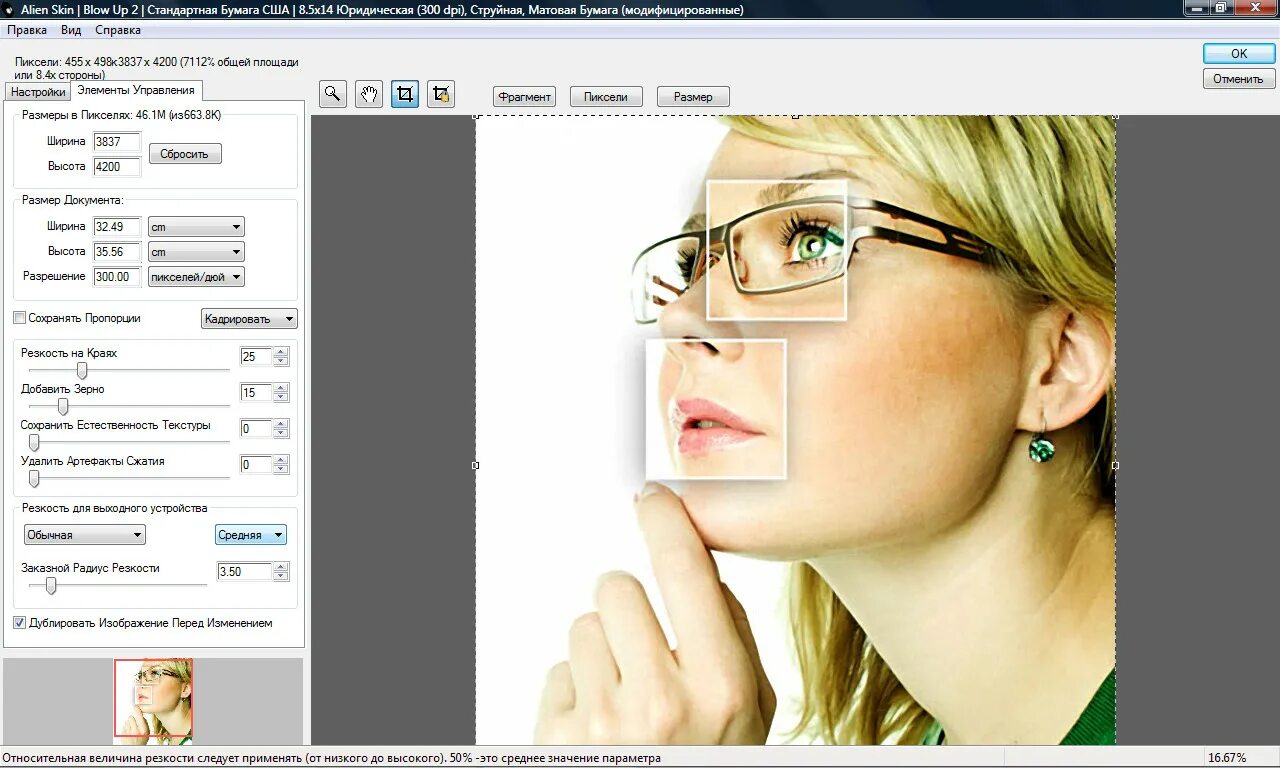Image resolution: width=1280 pixels, height=768 pixels.
Task: Click the left-middle crop handle
Action: click(475, 465)
